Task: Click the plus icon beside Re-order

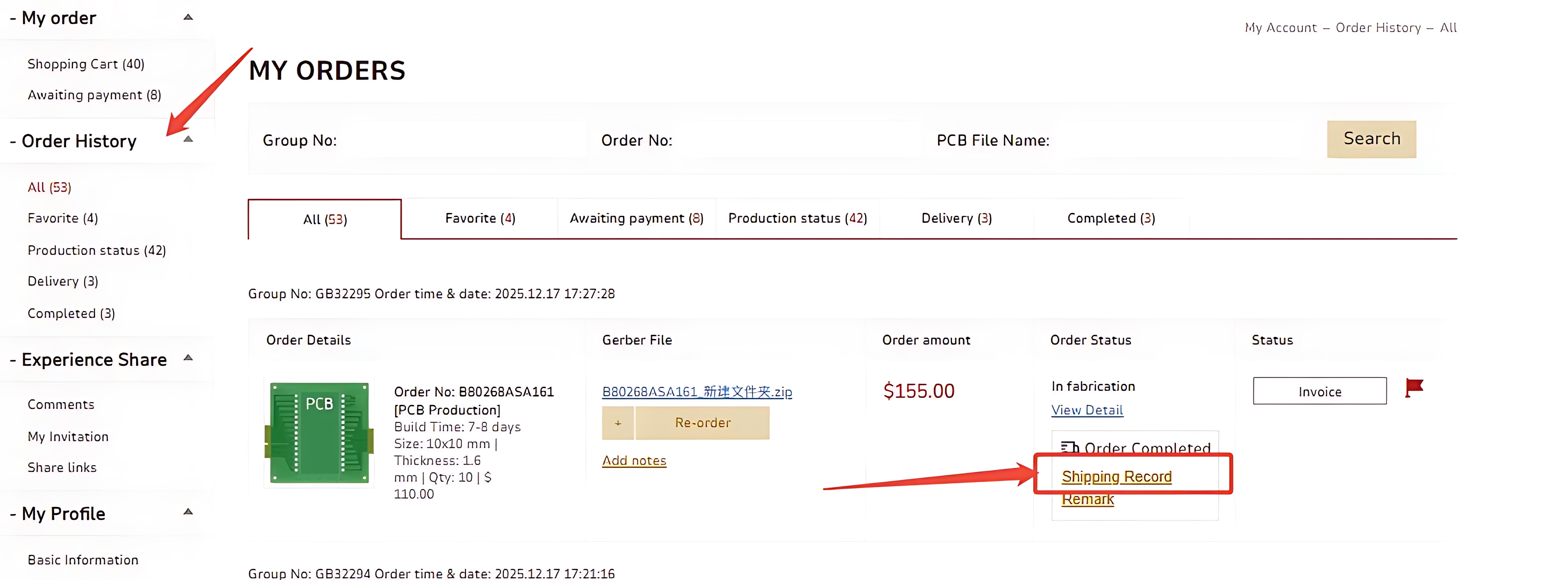Action: tap(618, 422)
